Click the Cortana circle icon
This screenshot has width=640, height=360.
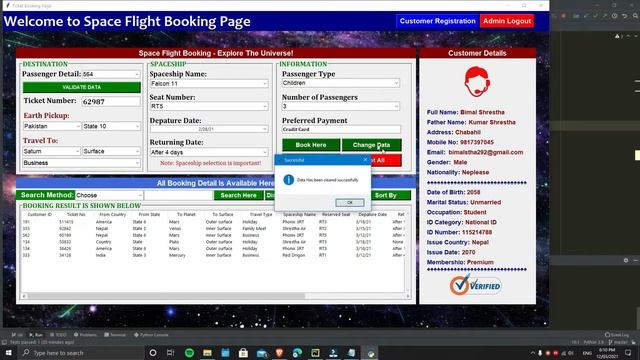(153, 353)
